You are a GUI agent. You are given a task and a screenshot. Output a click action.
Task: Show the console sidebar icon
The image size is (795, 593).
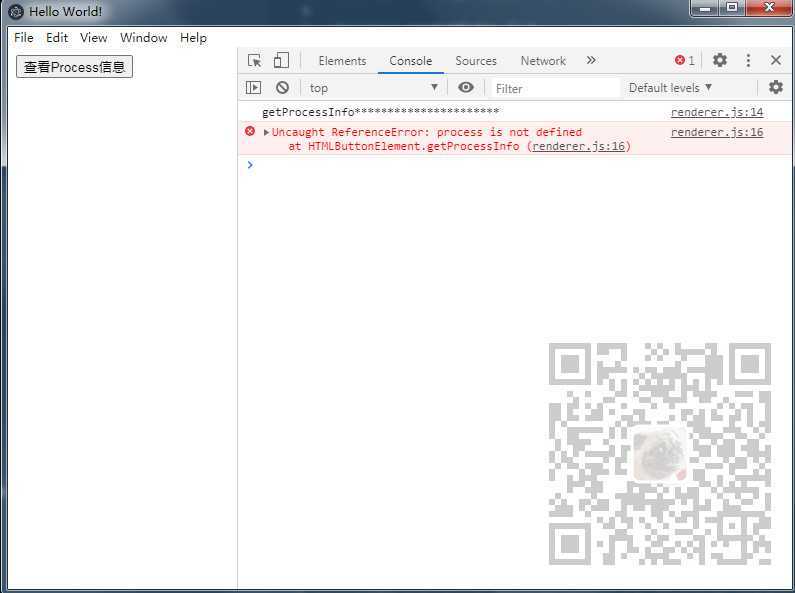coord(254,88)
